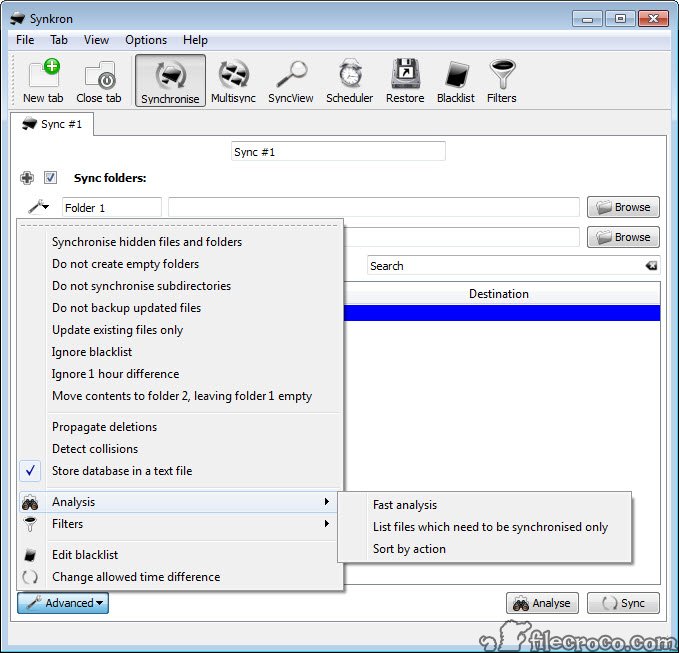Add a sync folder with plus icon

pyautogui.click(x=27, y=178)
